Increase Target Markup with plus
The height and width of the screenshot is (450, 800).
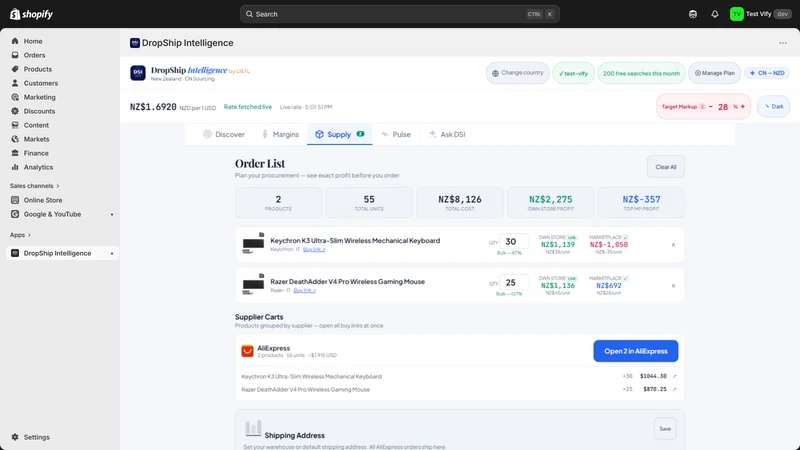(x=743, y=107)
